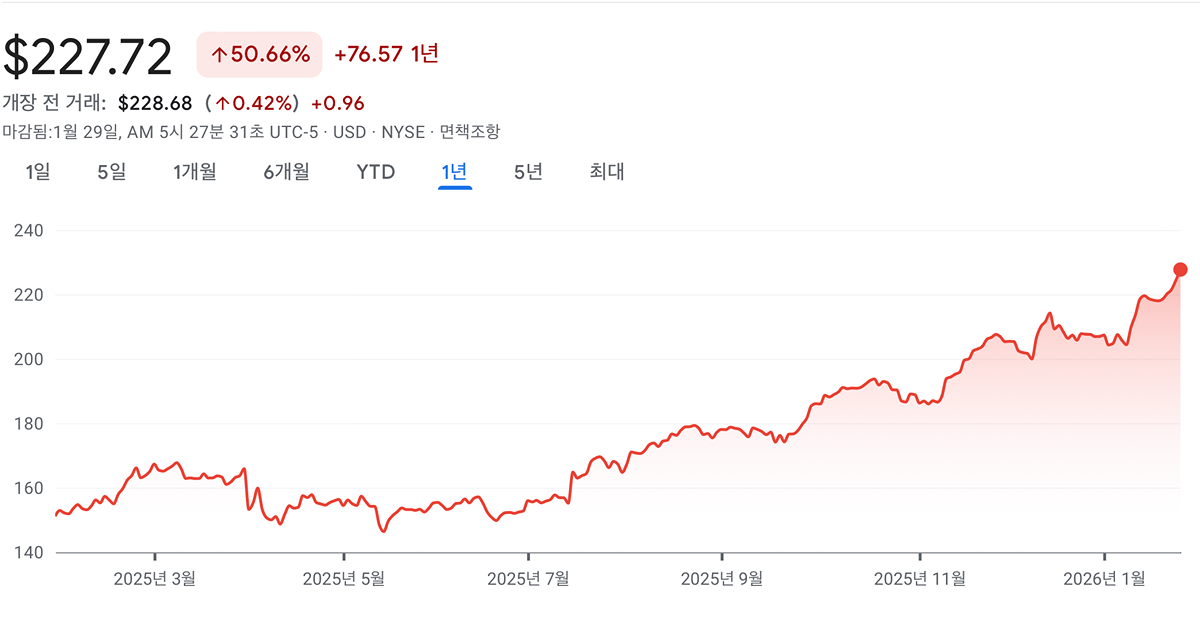Click the up arrow in 50.66% badge
This screenshot has width=1200, height=621.
219,54
